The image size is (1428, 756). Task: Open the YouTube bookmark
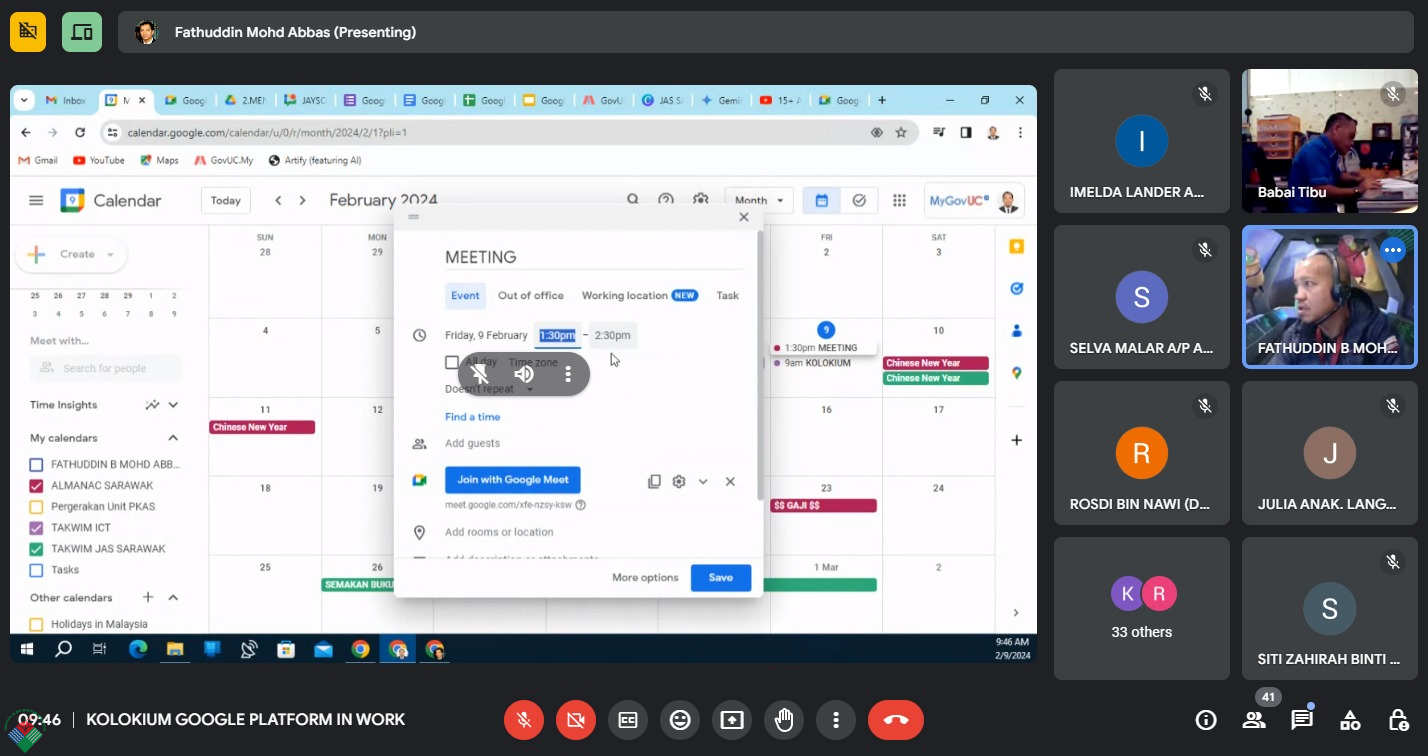tap(99, 160)
